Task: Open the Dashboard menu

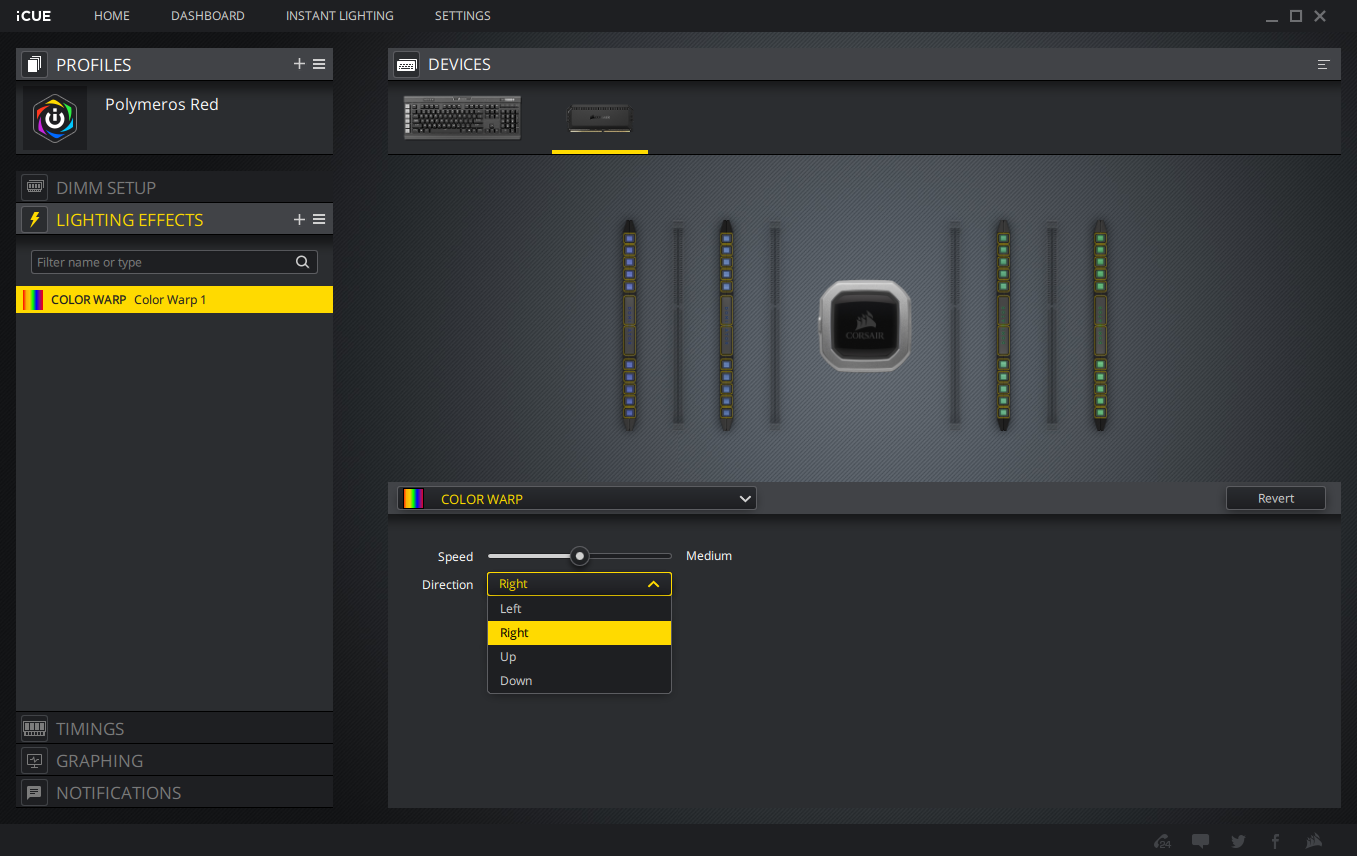Action: 208,16
